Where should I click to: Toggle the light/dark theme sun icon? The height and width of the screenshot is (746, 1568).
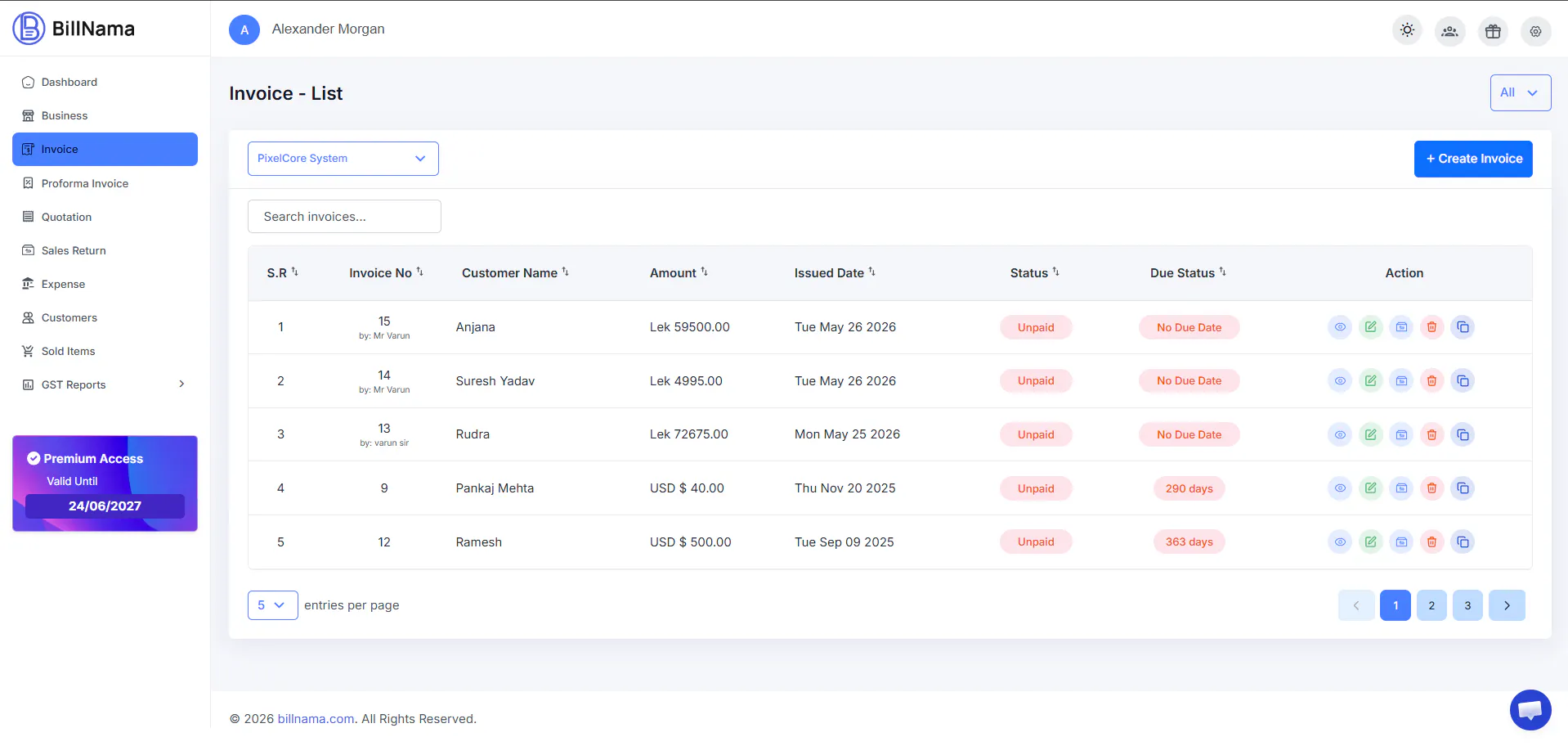(1407, 30)
